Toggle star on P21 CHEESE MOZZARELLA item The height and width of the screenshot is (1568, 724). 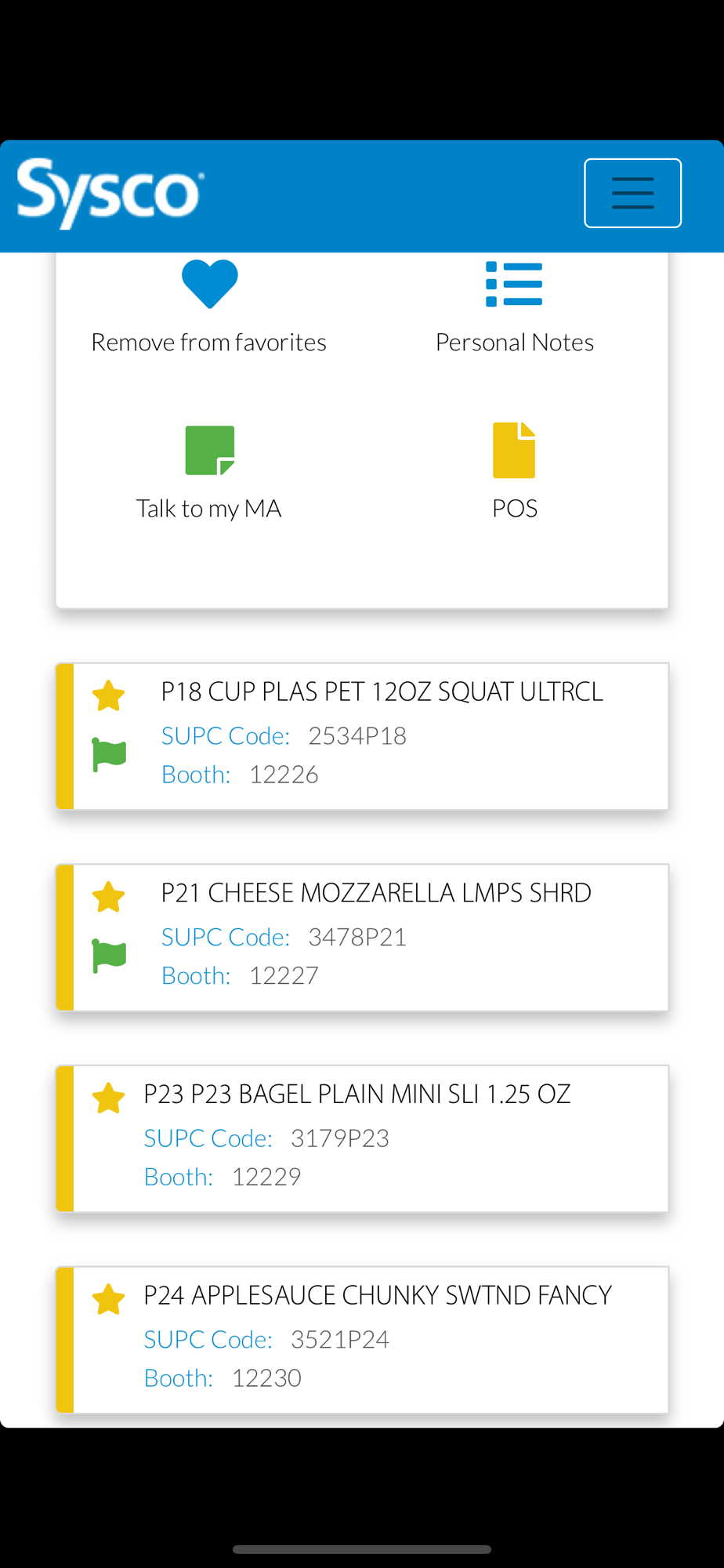[109, 897]
